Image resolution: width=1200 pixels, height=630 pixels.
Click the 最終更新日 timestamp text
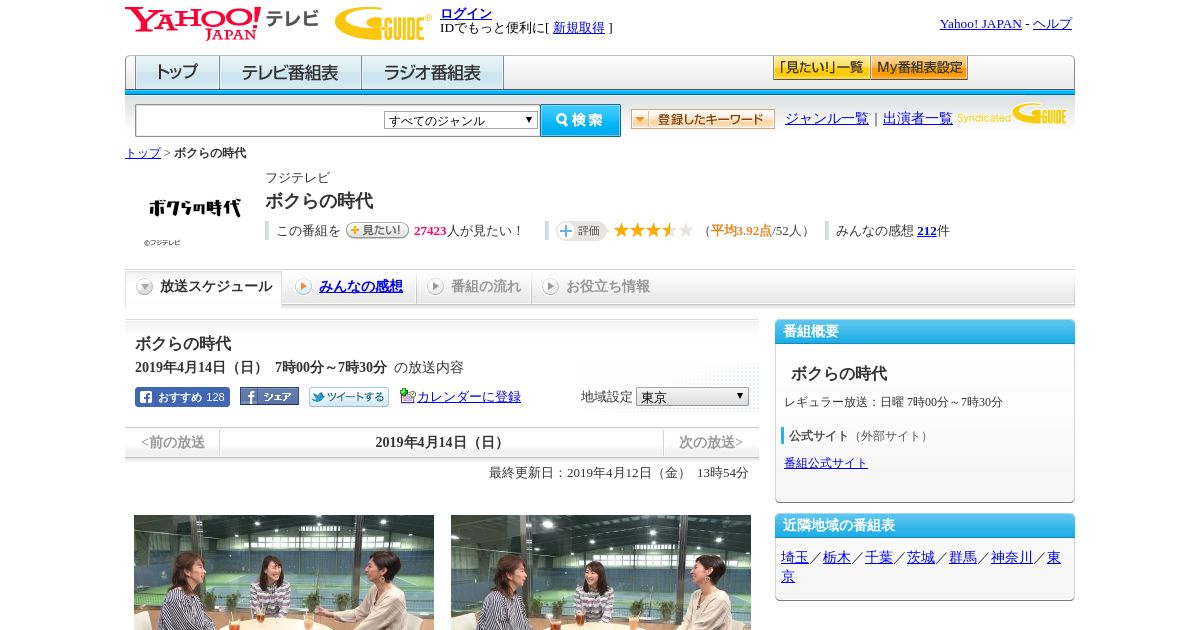(619, 473)
